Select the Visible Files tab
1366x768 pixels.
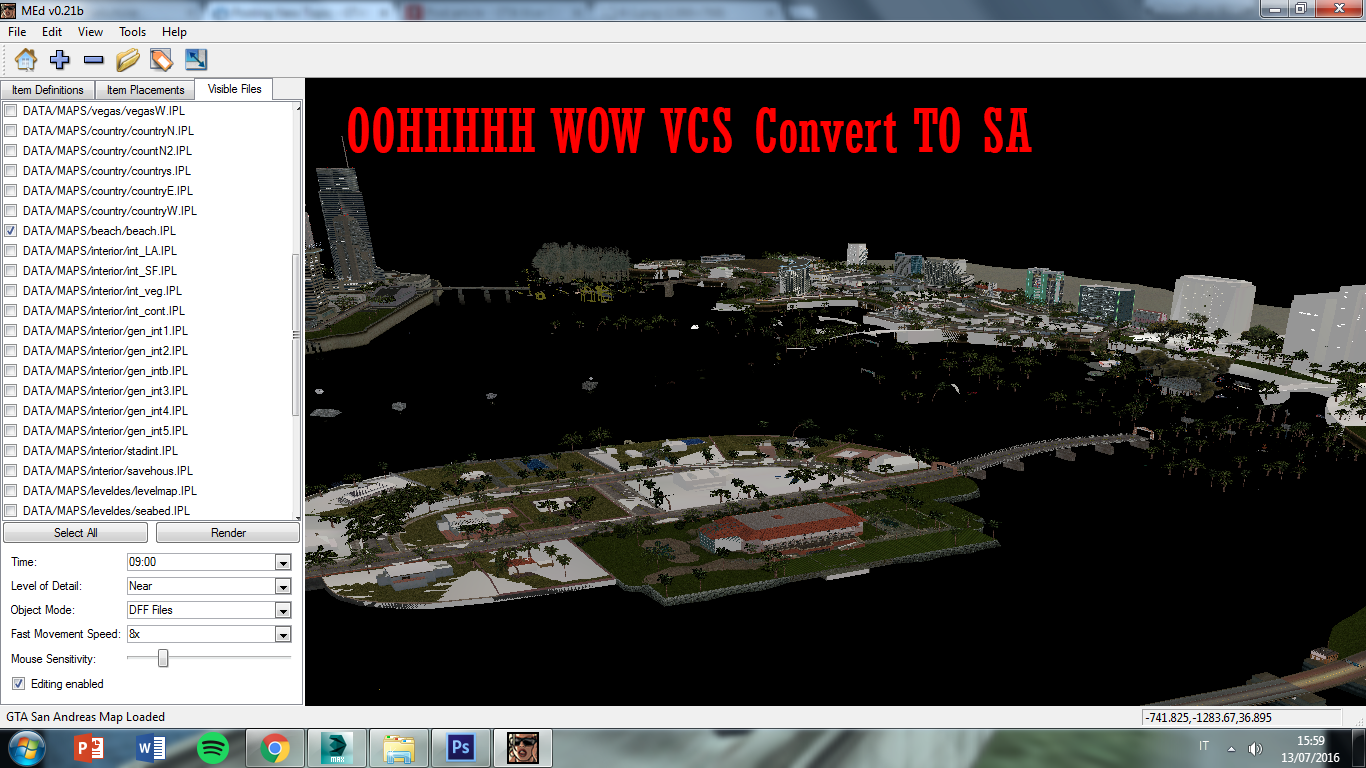click(x=234, y=89)
